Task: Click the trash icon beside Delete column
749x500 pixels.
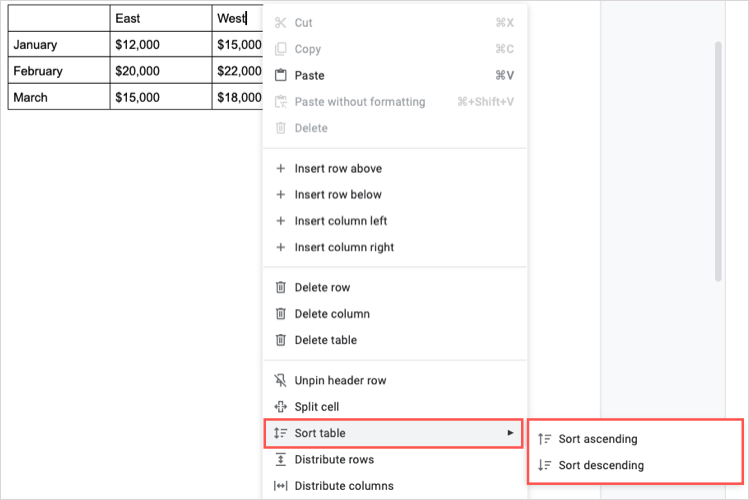Action: coord(281,314)
